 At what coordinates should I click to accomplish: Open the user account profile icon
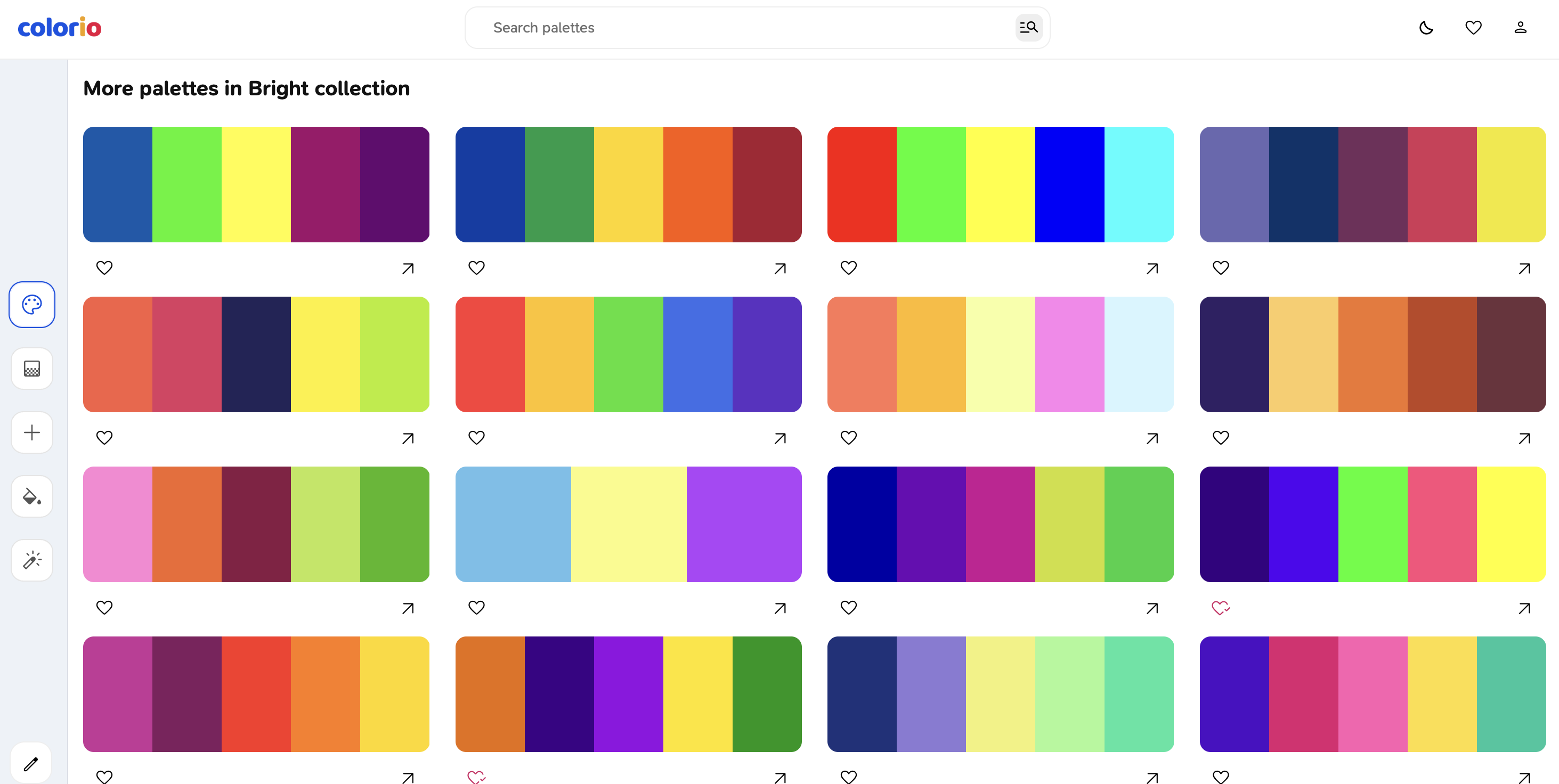tap(1520, 27)
